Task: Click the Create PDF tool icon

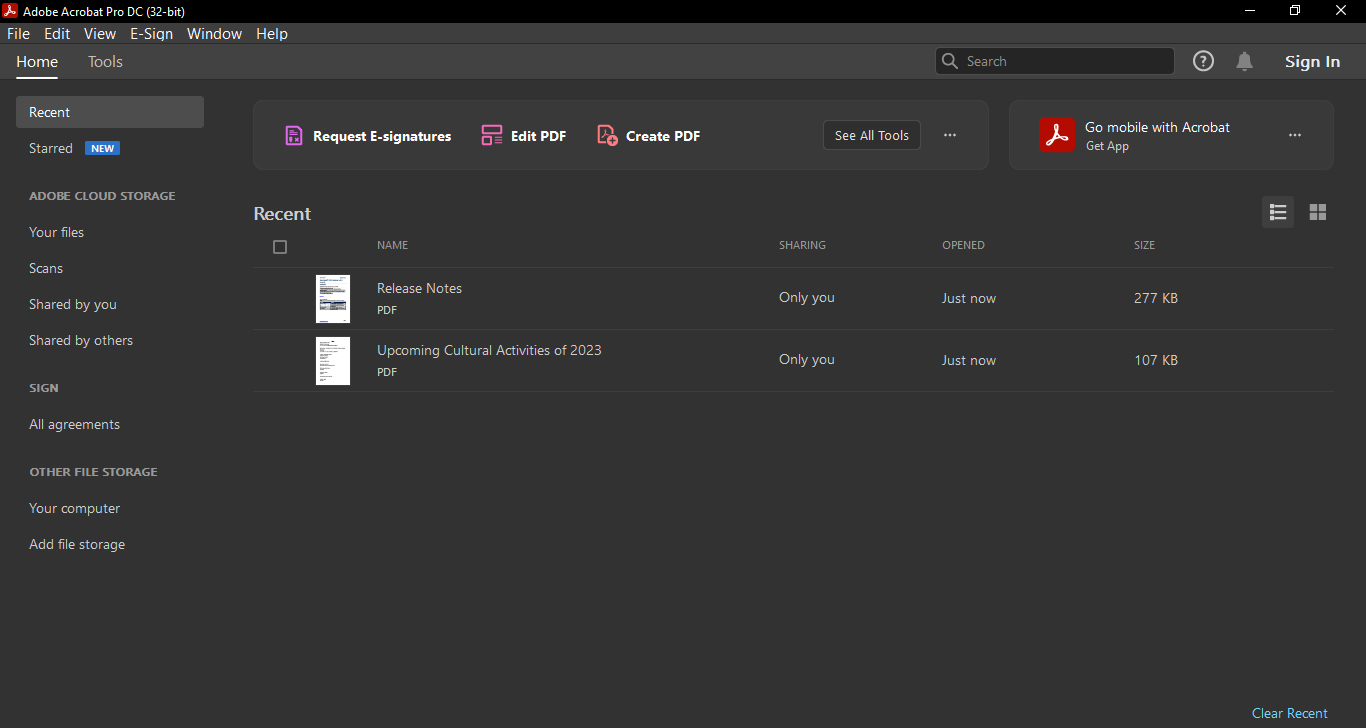Action: tap(607, 136)
